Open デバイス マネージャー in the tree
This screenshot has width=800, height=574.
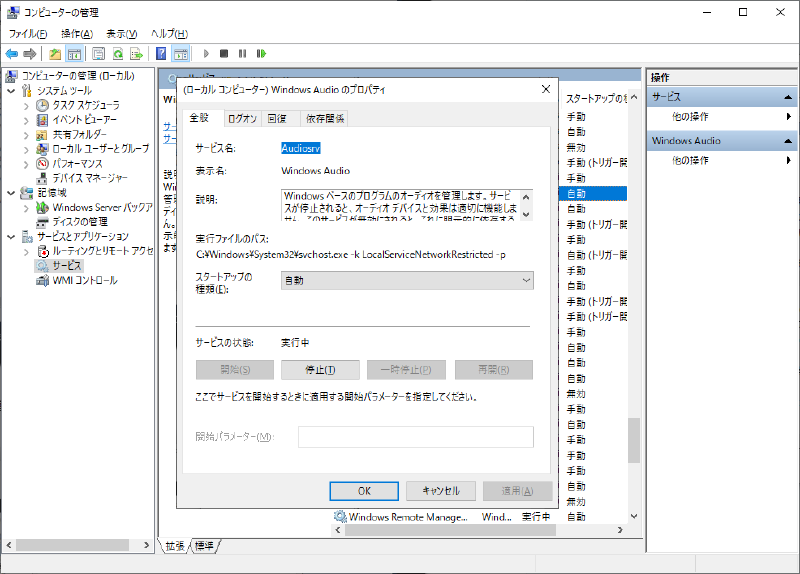coord(89,177)
